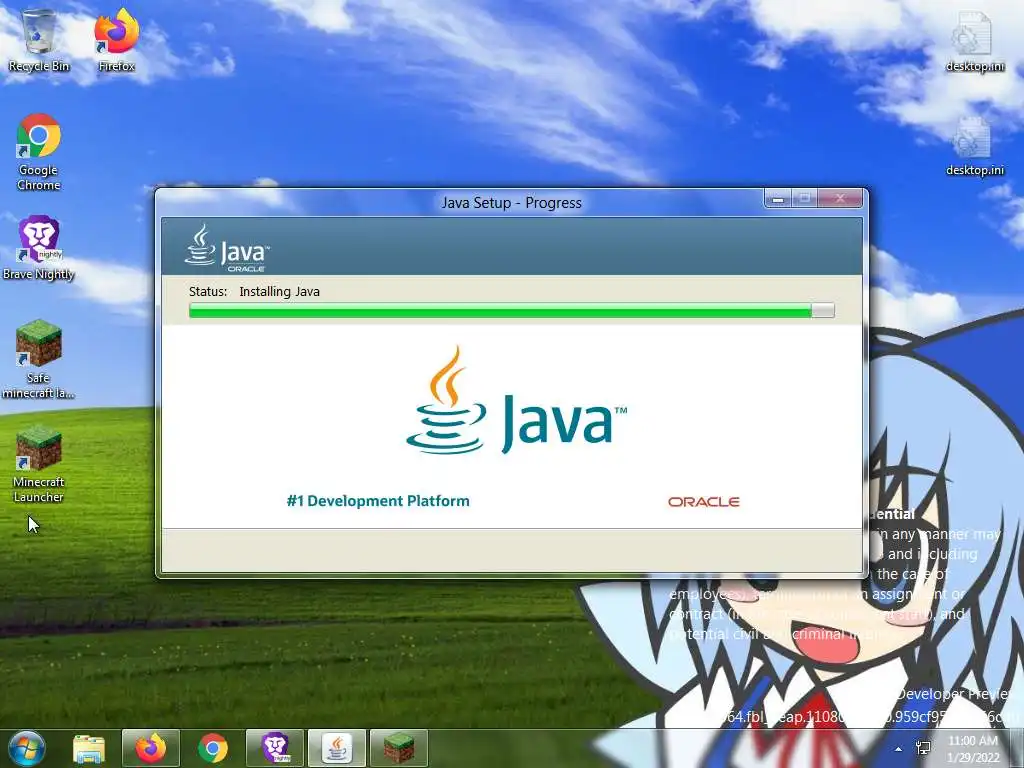
Task: Open the taskbar clock showing 11:00 AM
Action: [x=973, y=748]
